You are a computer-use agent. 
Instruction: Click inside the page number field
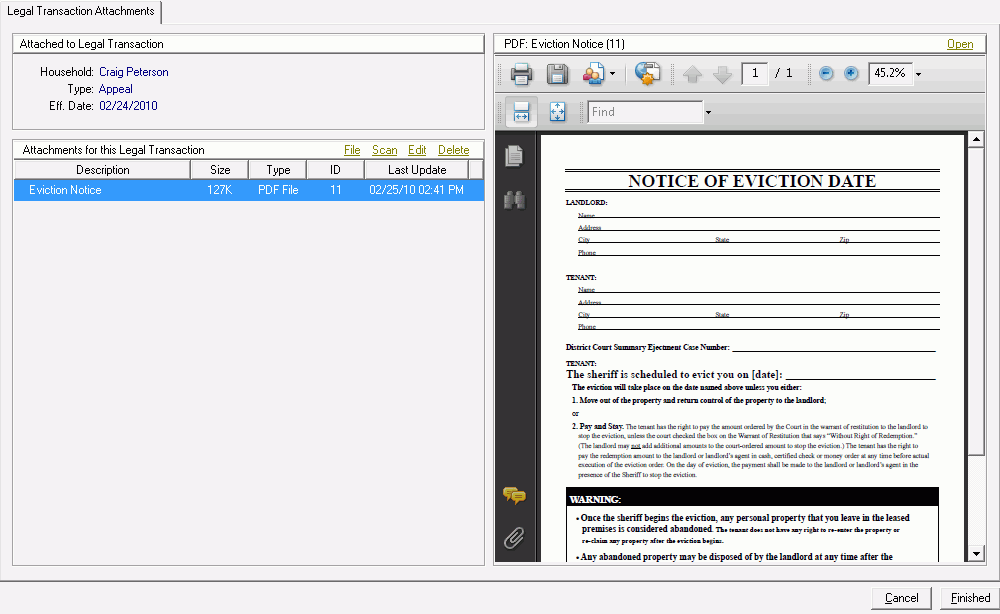[755, 73]
